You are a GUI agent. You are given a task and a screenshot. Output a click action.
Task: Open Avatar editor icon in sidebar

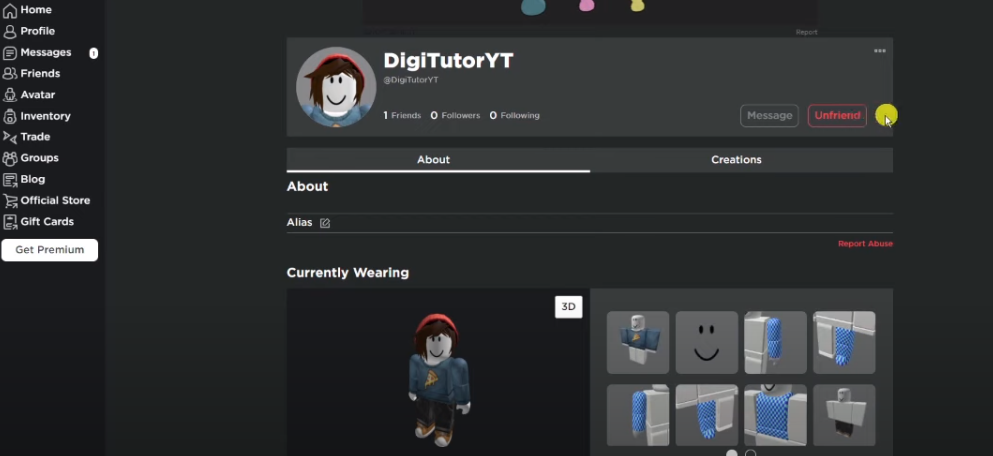[x=9, y=95]
